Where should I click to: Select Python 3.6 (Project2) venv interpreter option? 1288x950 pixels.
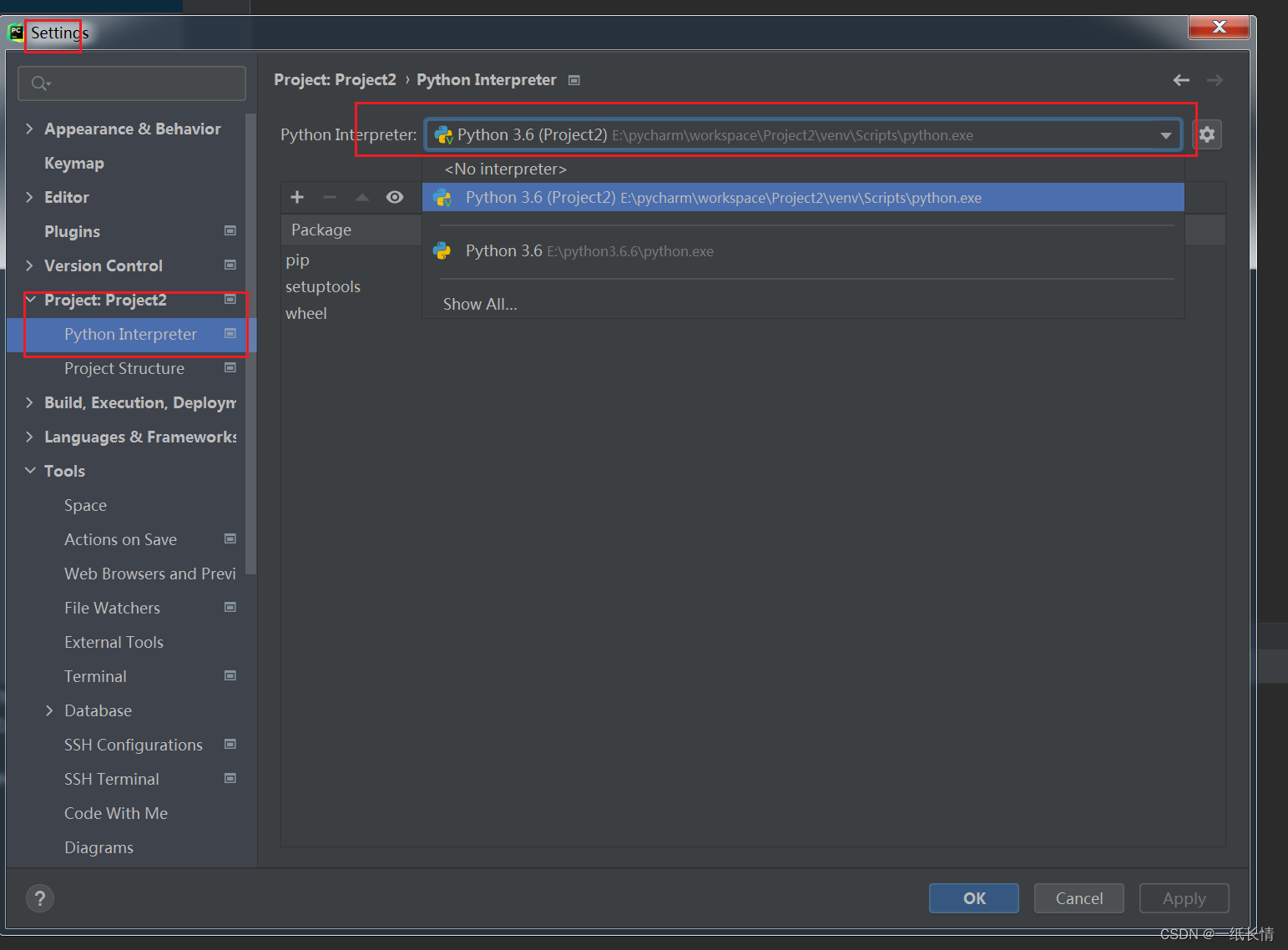[x=803, y=198]
